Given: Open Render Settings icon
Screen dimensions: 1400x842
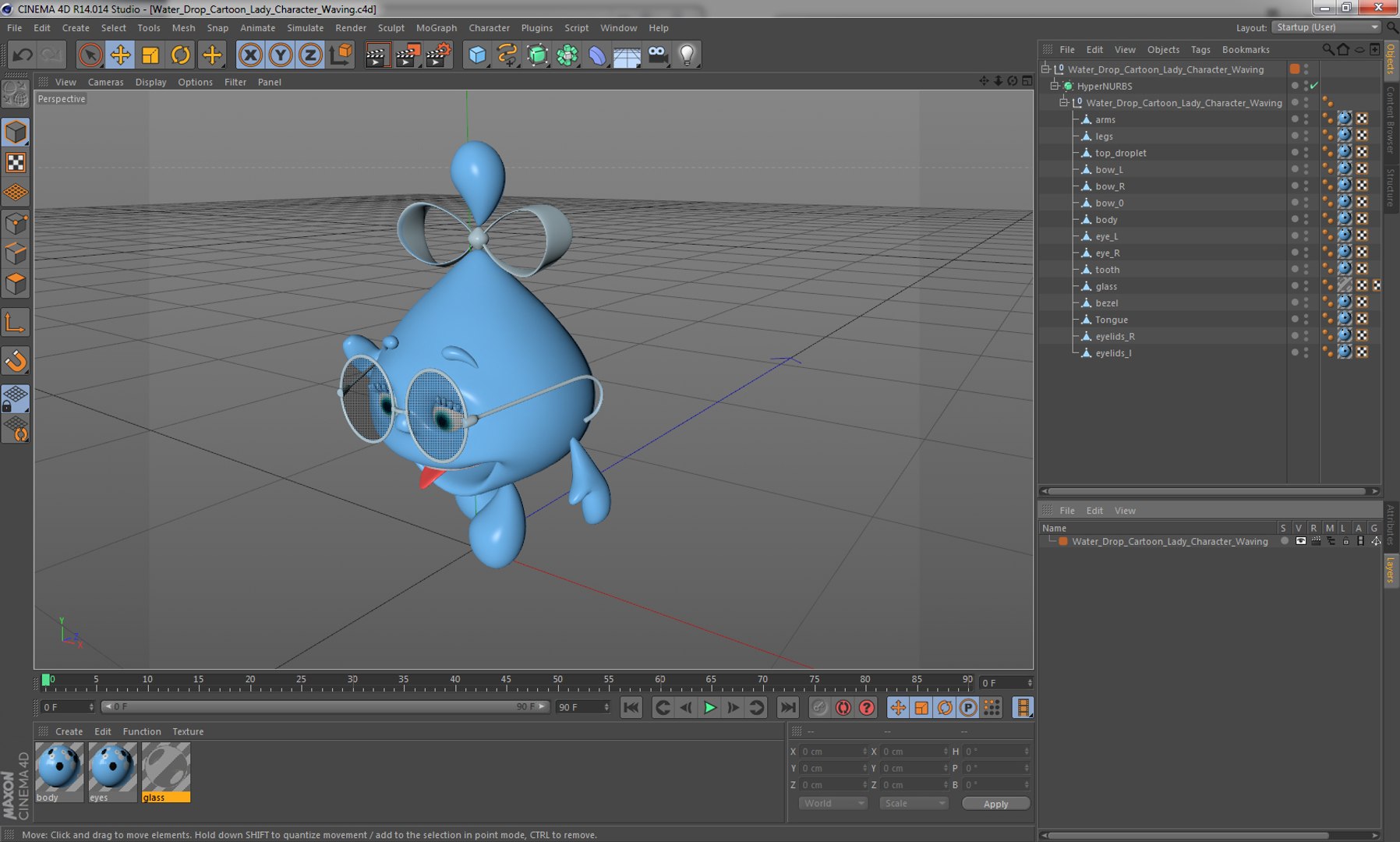Looking at the screenshot, I should 438,55.
